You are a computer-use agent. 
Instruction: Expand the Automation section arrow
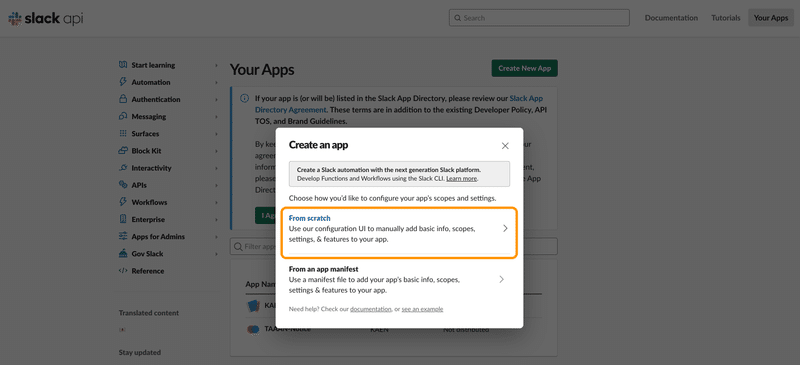[216, 82]
